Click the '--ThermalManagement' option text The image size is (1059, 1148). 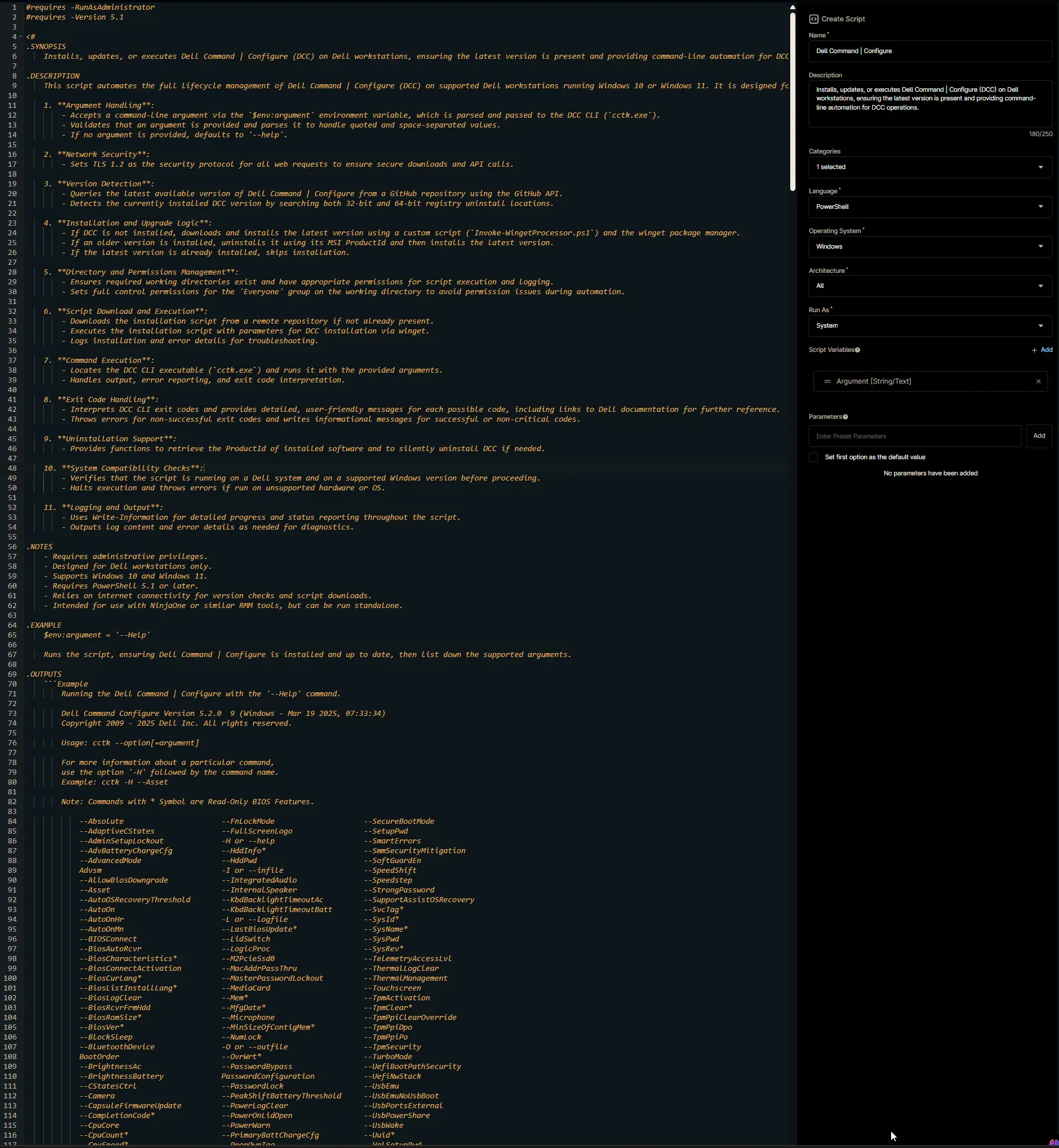pyautogui.click(x=405, y=978)
